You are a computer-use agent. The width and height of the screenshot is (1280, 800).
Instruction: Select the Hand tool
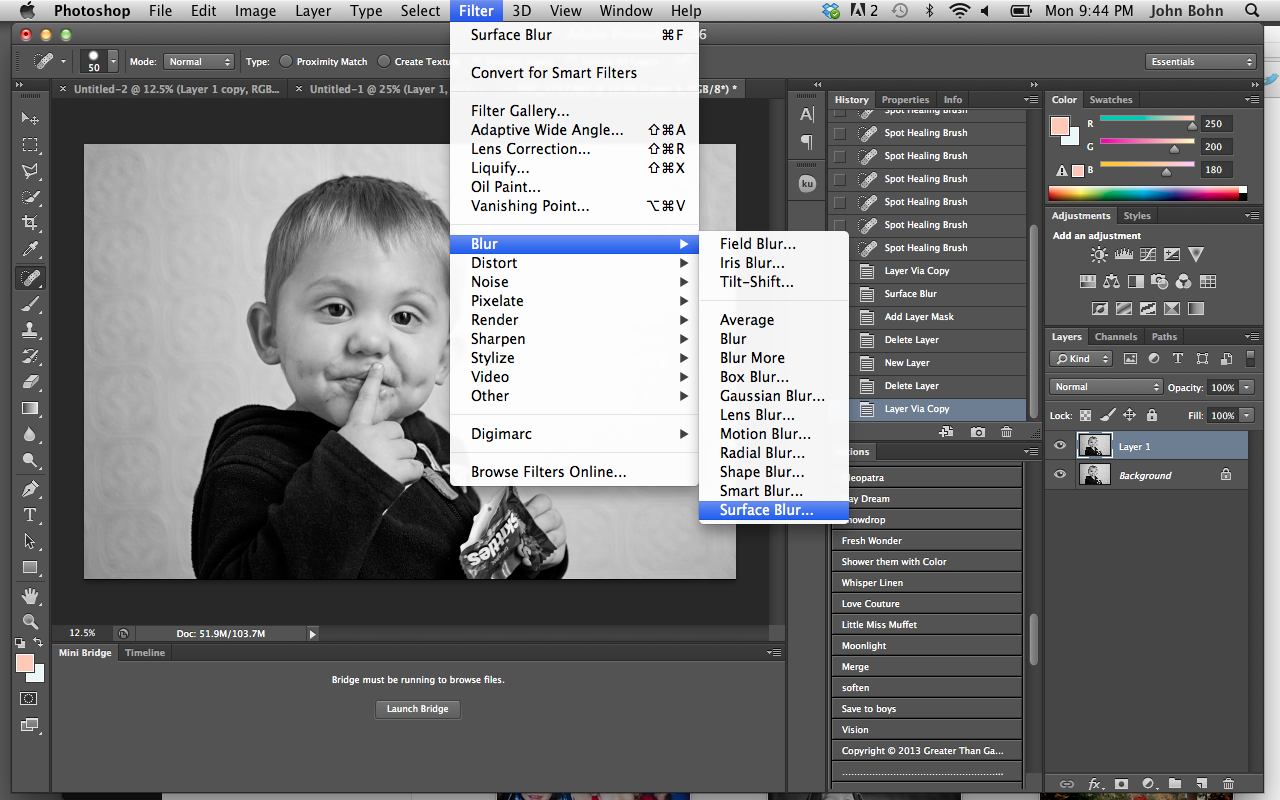30,595
